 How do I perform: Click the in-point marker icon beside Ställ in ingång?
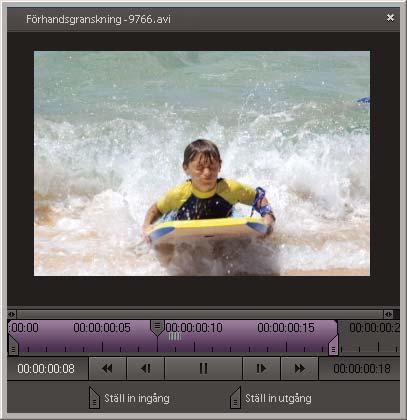coord(94,398)
